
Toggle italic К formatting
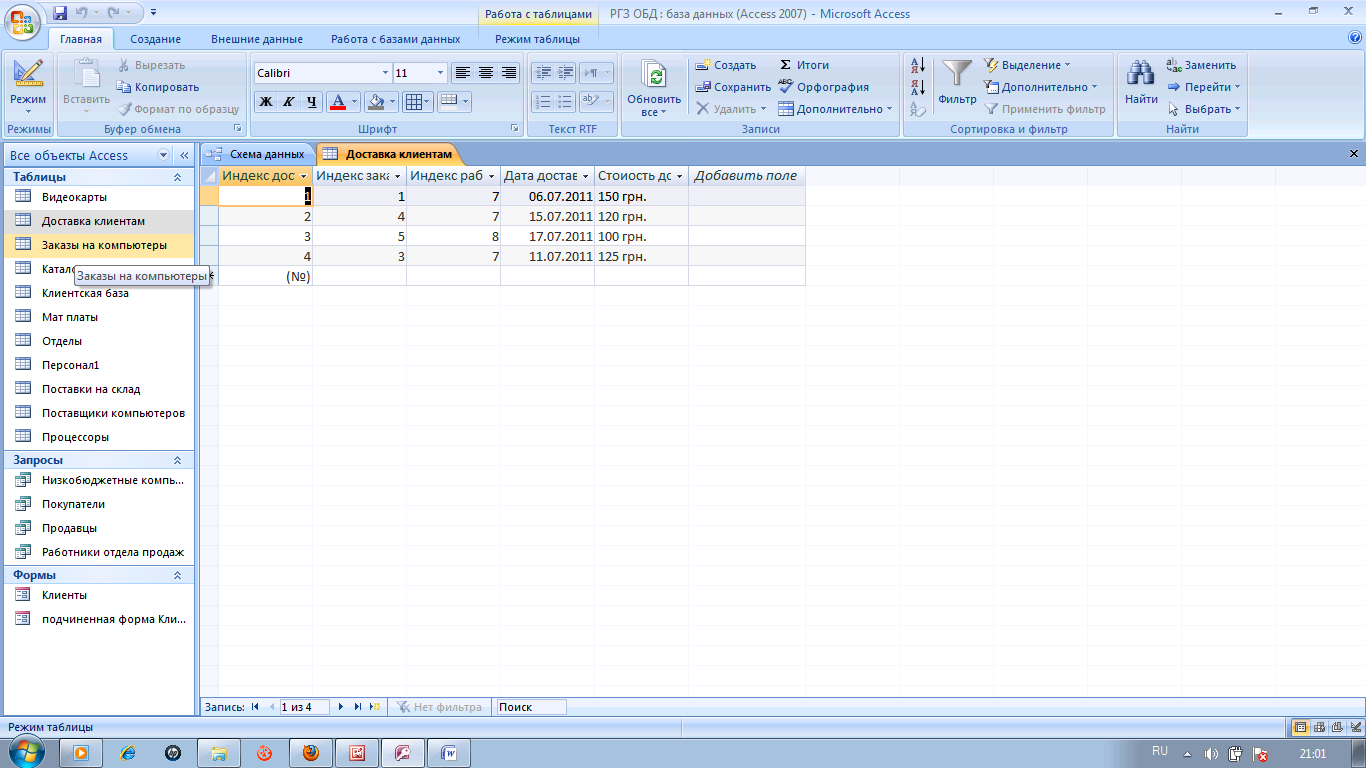[288, 102]
